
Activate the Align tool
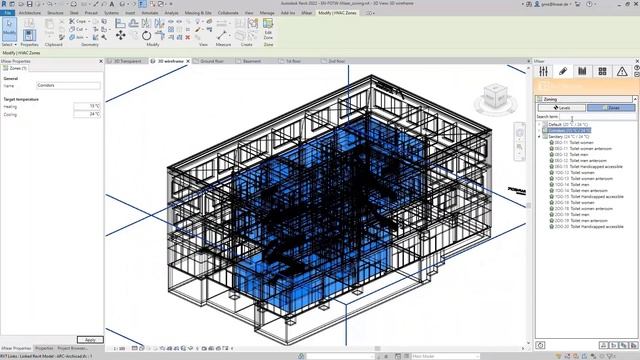120,23
